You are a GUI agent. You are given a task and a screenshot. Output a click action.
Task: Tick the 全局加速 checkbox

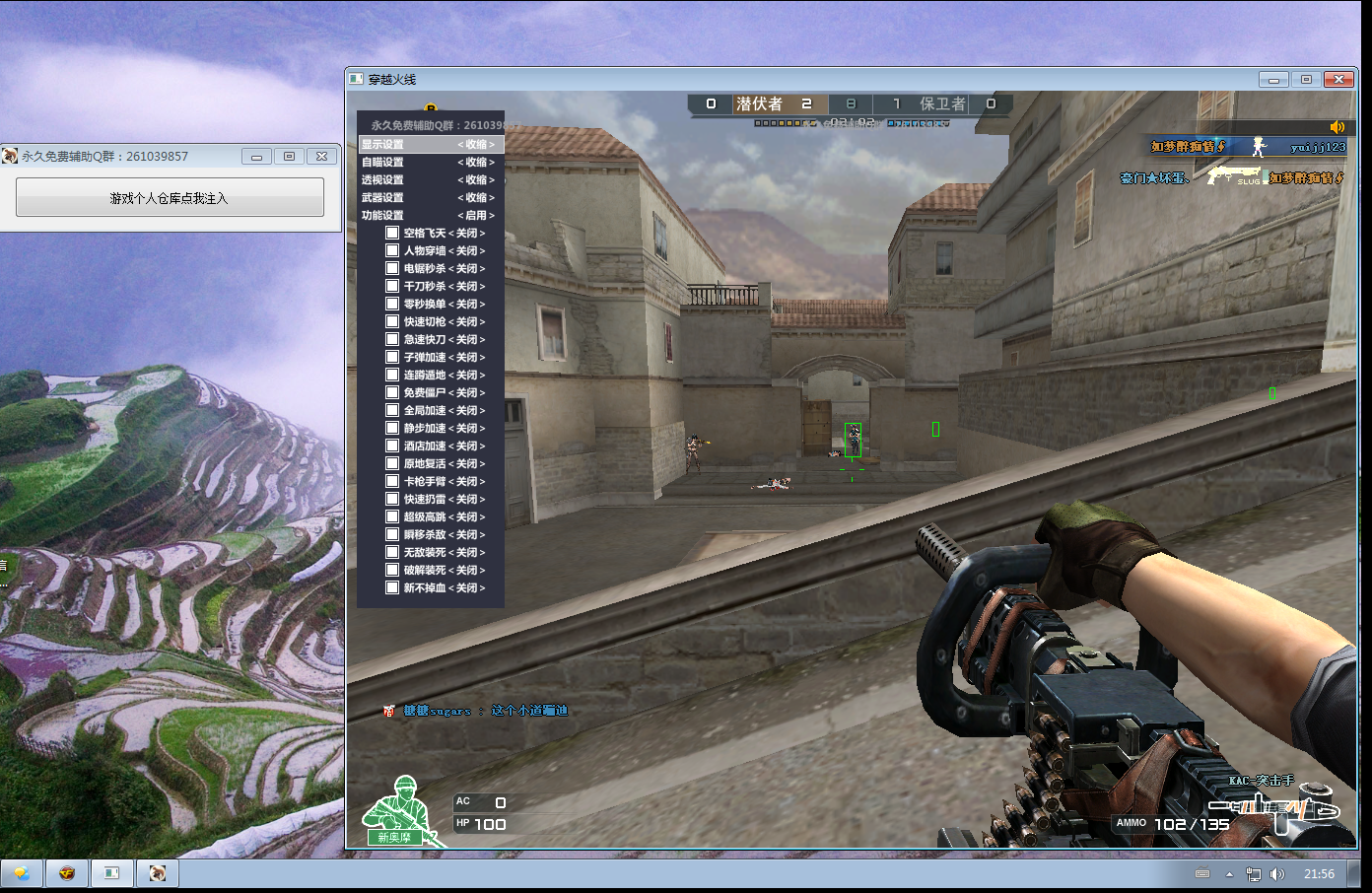(x=392, y=410)
